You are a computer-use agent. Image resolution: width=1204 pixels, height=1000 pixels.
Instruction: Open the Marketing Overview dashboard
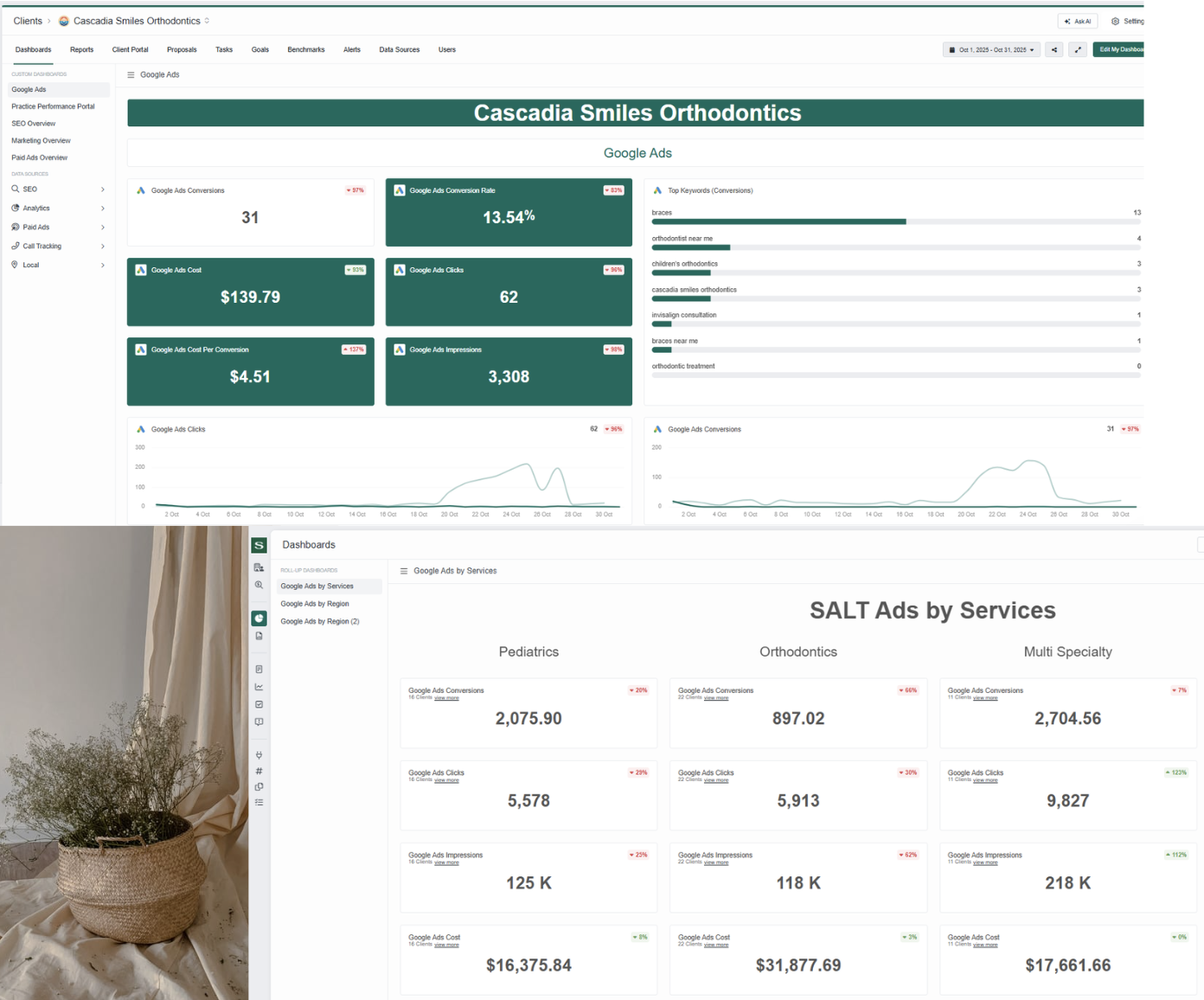point(42,141)
